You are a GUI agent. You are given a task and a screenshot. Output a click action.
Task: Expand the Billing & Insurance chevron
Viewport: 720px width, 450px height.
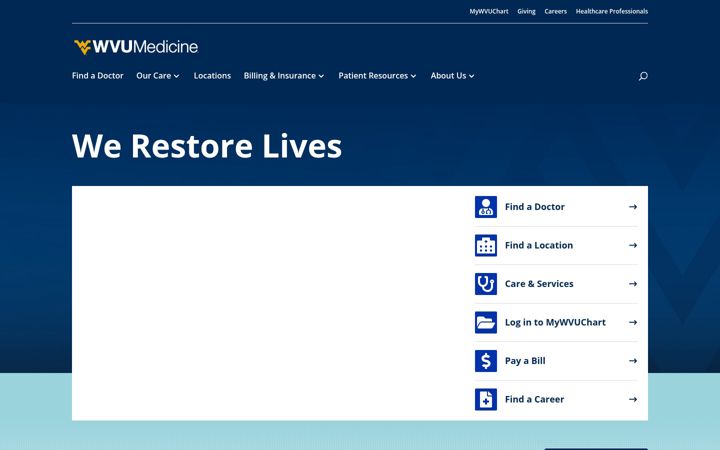(321, 76)
